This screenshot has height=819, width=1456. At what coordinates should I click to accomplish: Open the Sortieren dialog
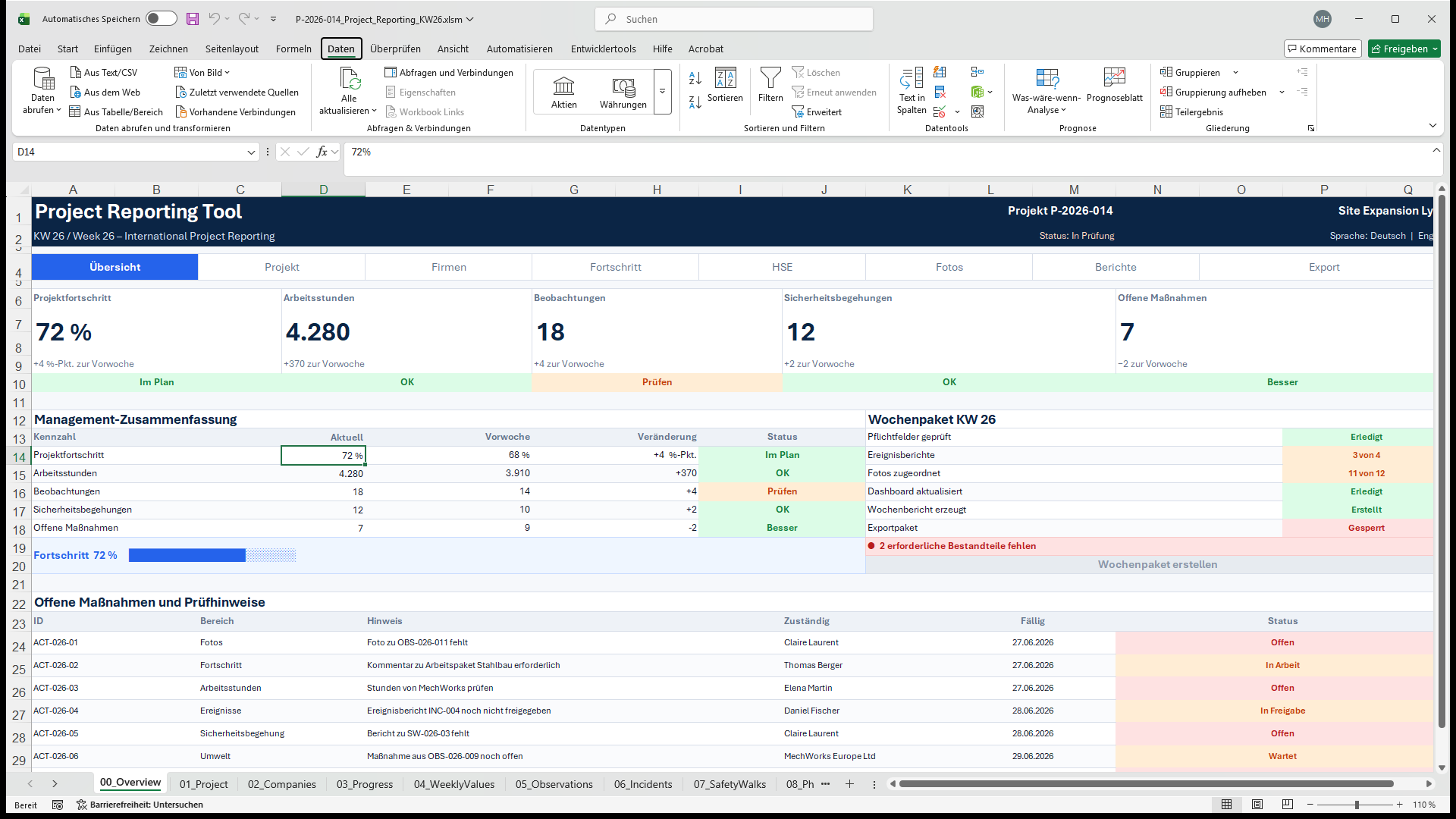(x=725, y=85)
